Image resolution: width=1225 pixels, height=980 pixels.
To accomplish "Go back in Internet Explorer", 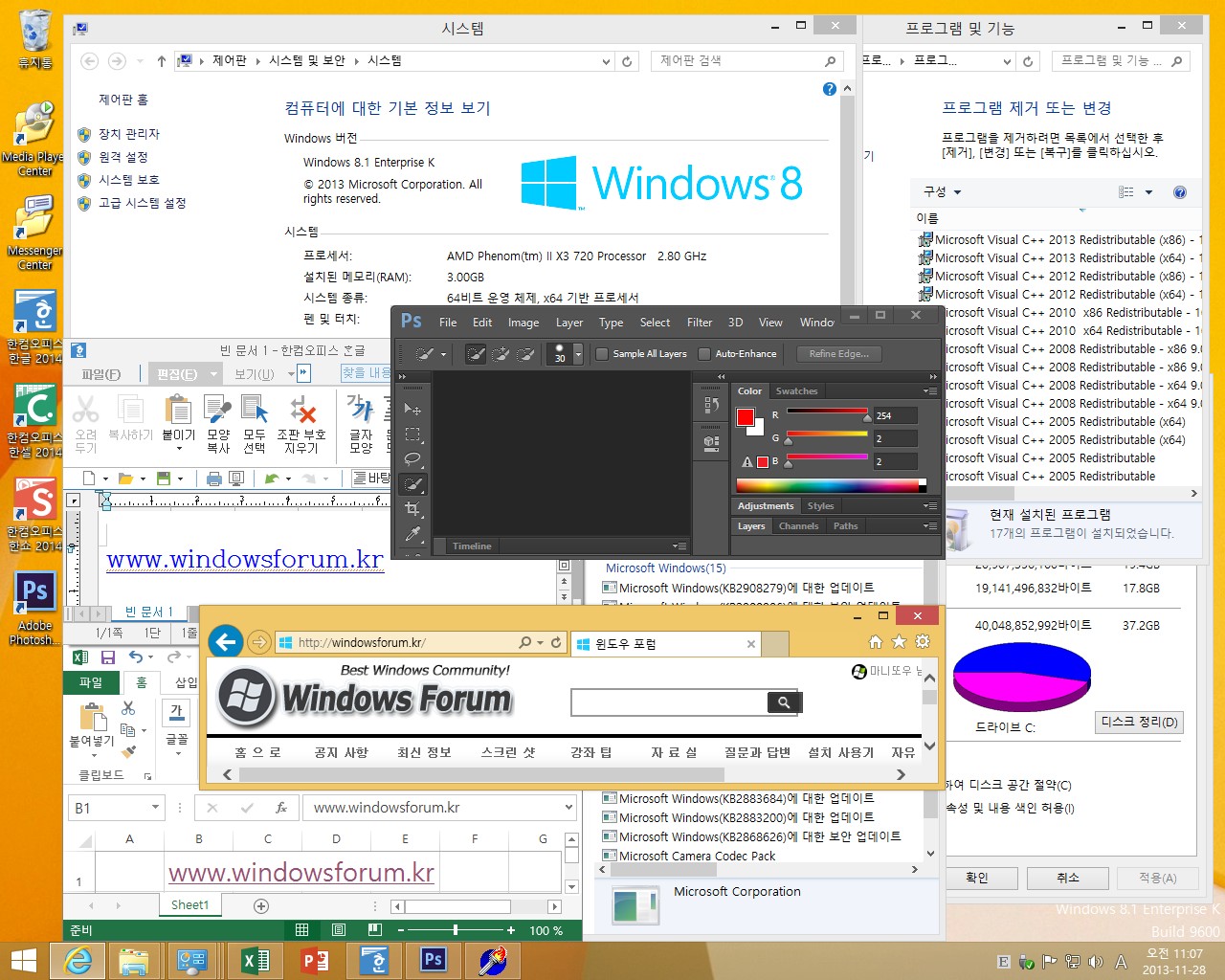I will coord(226,641).
